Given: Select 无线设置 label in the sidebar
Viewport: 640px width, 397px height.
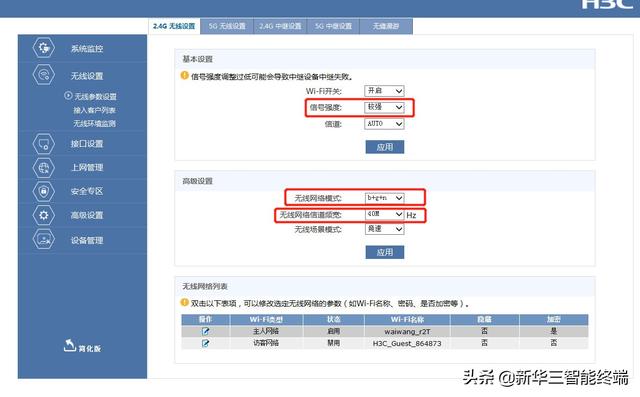Looking at the screenshot, I should (87, 76).
